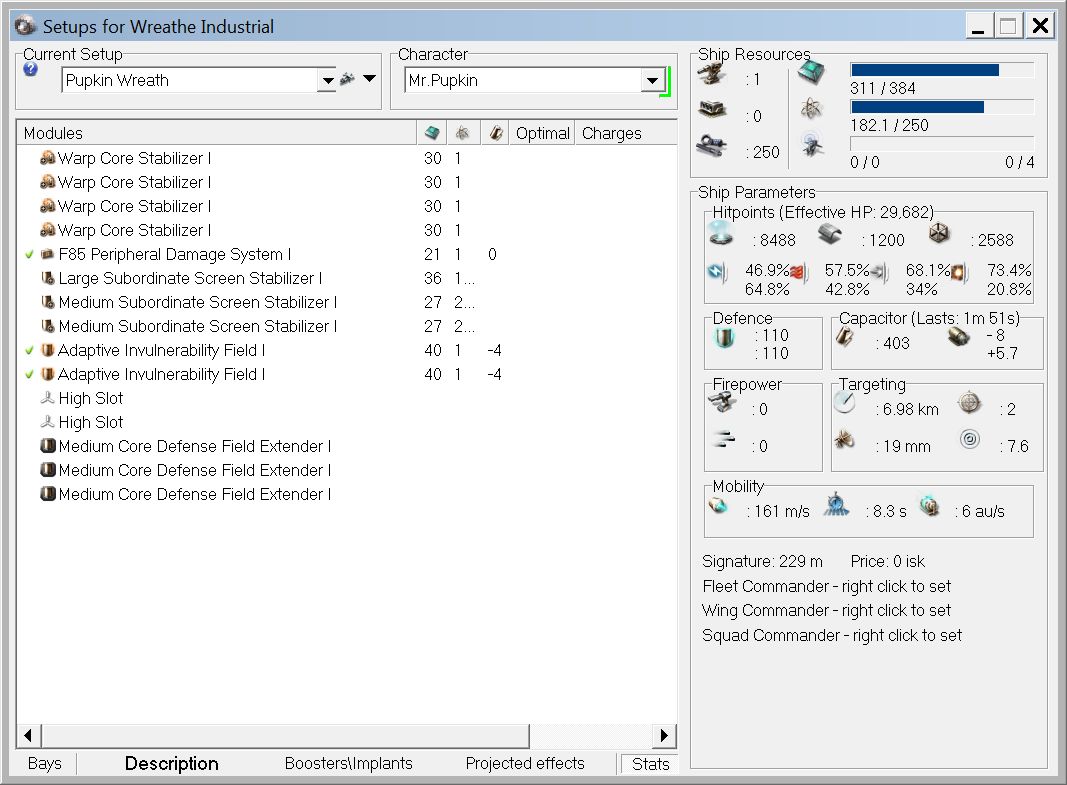The width and height of the screenshot is (1067, 785).
Task: Click the blue help question mark icon
Action: coord(30,70)
